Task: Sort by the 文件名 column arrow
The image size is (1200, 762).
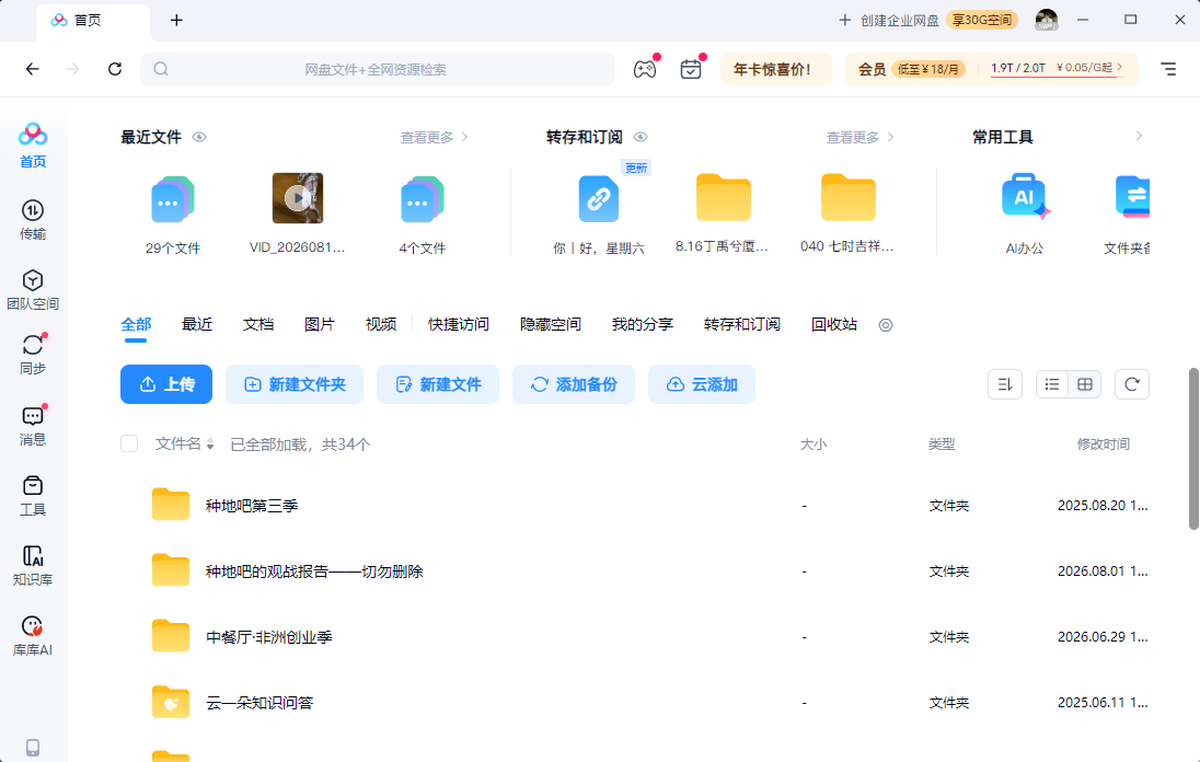Action: (x=210, y=445)
